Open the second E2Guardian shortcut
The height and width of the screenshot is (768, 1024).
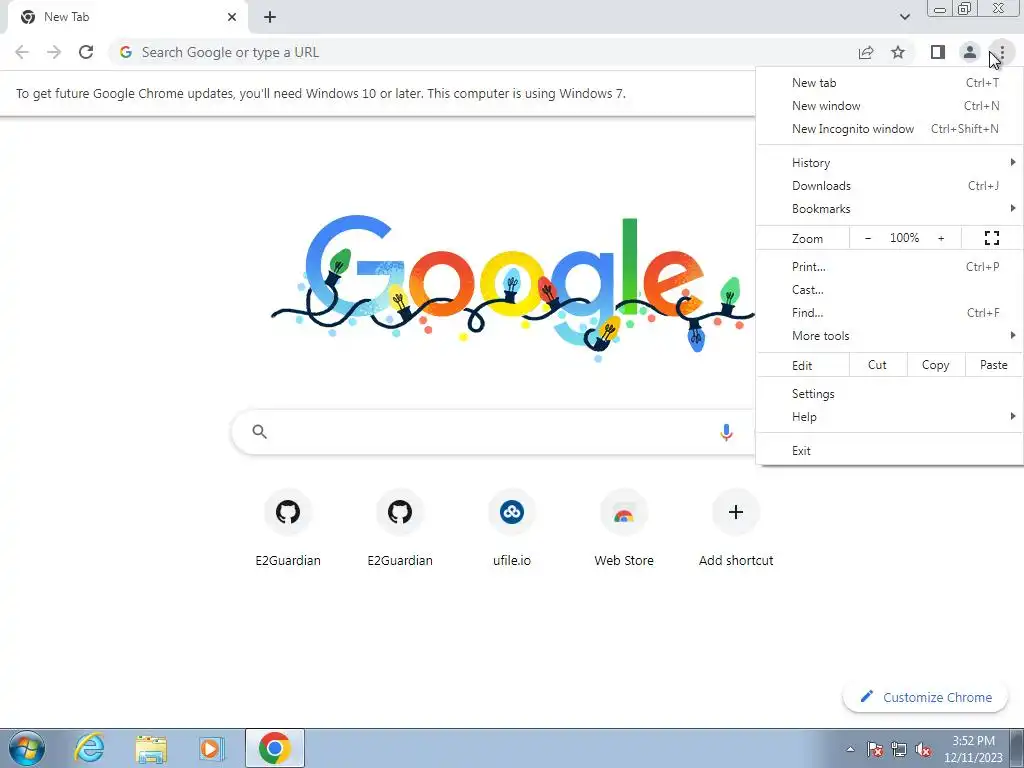400,529
